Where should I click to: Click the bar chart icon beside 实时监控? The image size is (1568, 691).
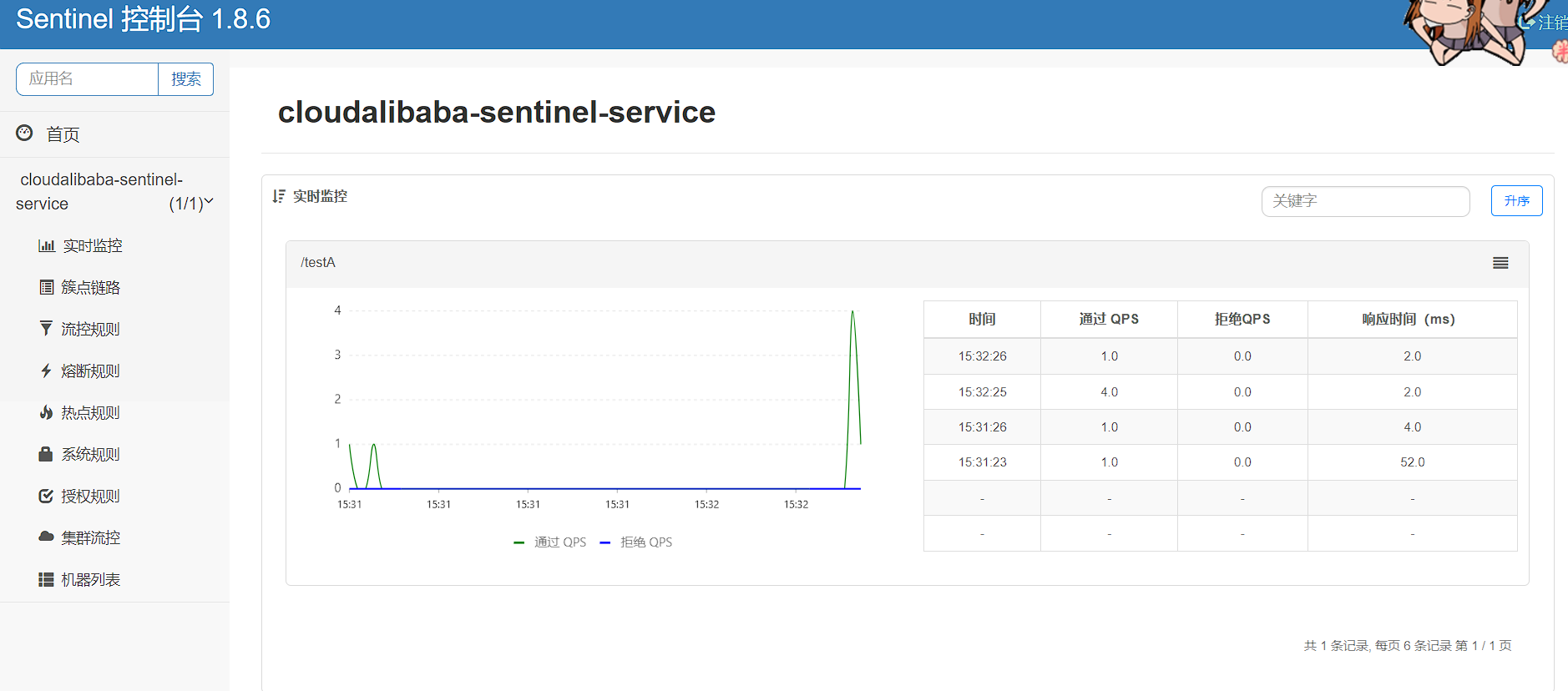pyautogui.click(x=47, y=245)
